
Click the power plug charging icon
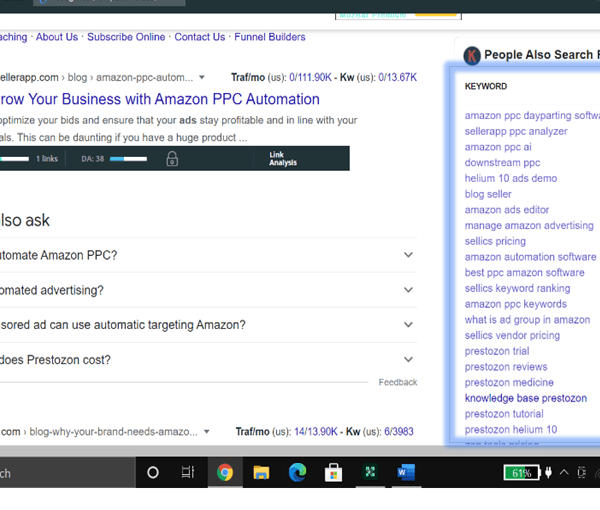548,473
